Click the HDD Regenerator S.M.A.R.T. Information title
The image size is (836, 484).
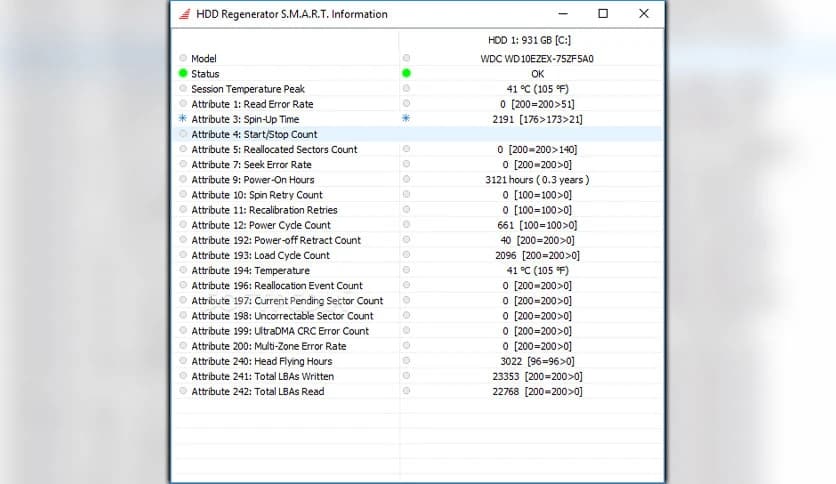[292, 14]
